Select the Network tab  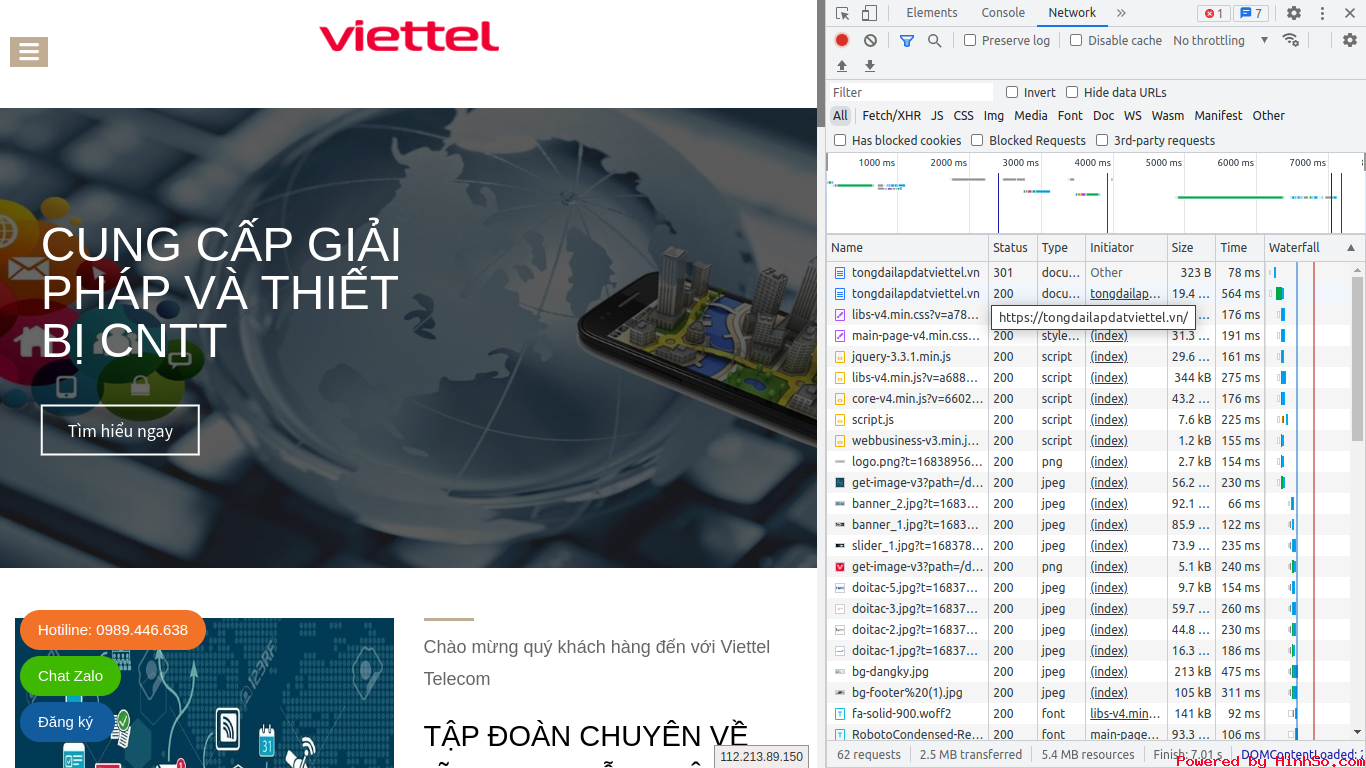click(x=1072, y=13)
